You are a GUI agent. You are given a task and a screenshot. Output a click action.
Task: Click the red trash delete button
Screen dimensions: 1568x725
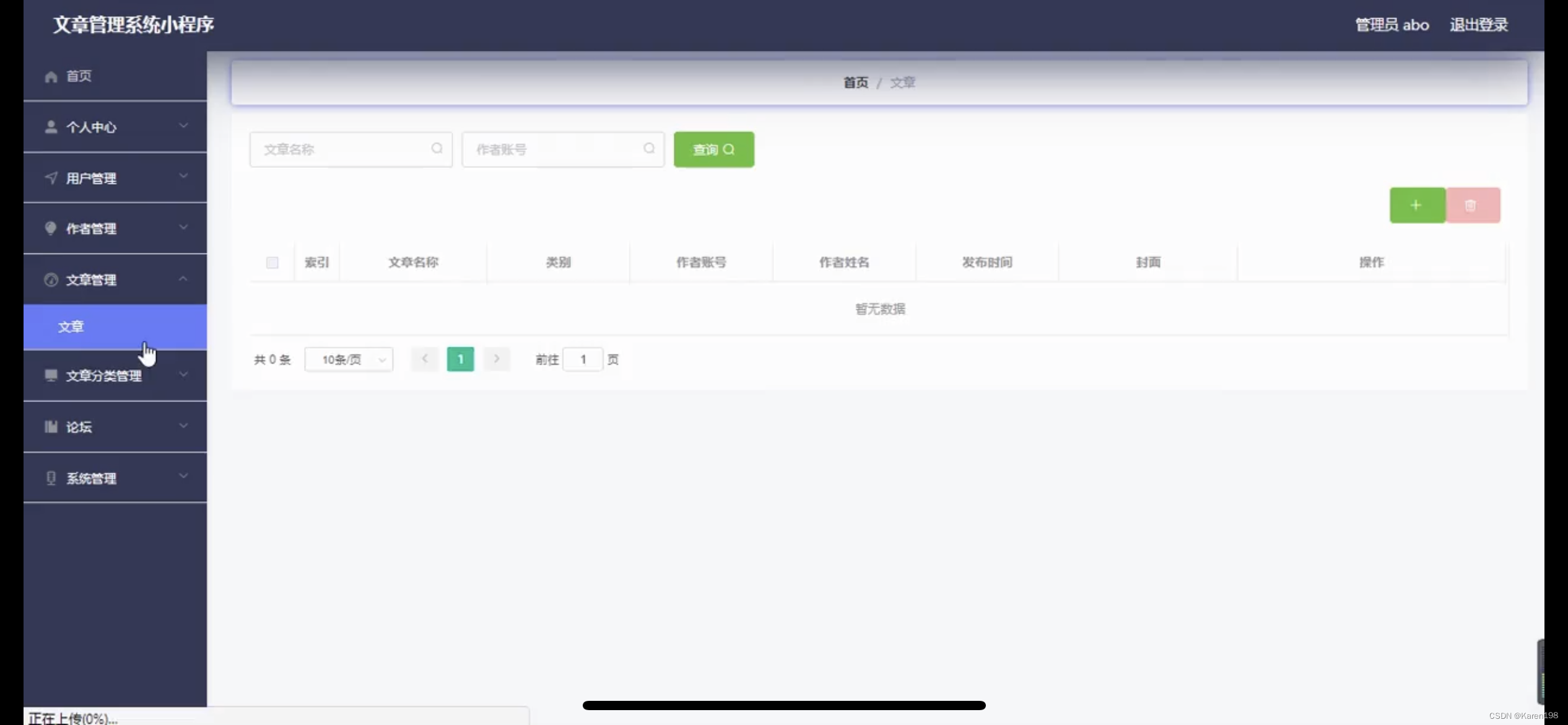click(1472, 205)
